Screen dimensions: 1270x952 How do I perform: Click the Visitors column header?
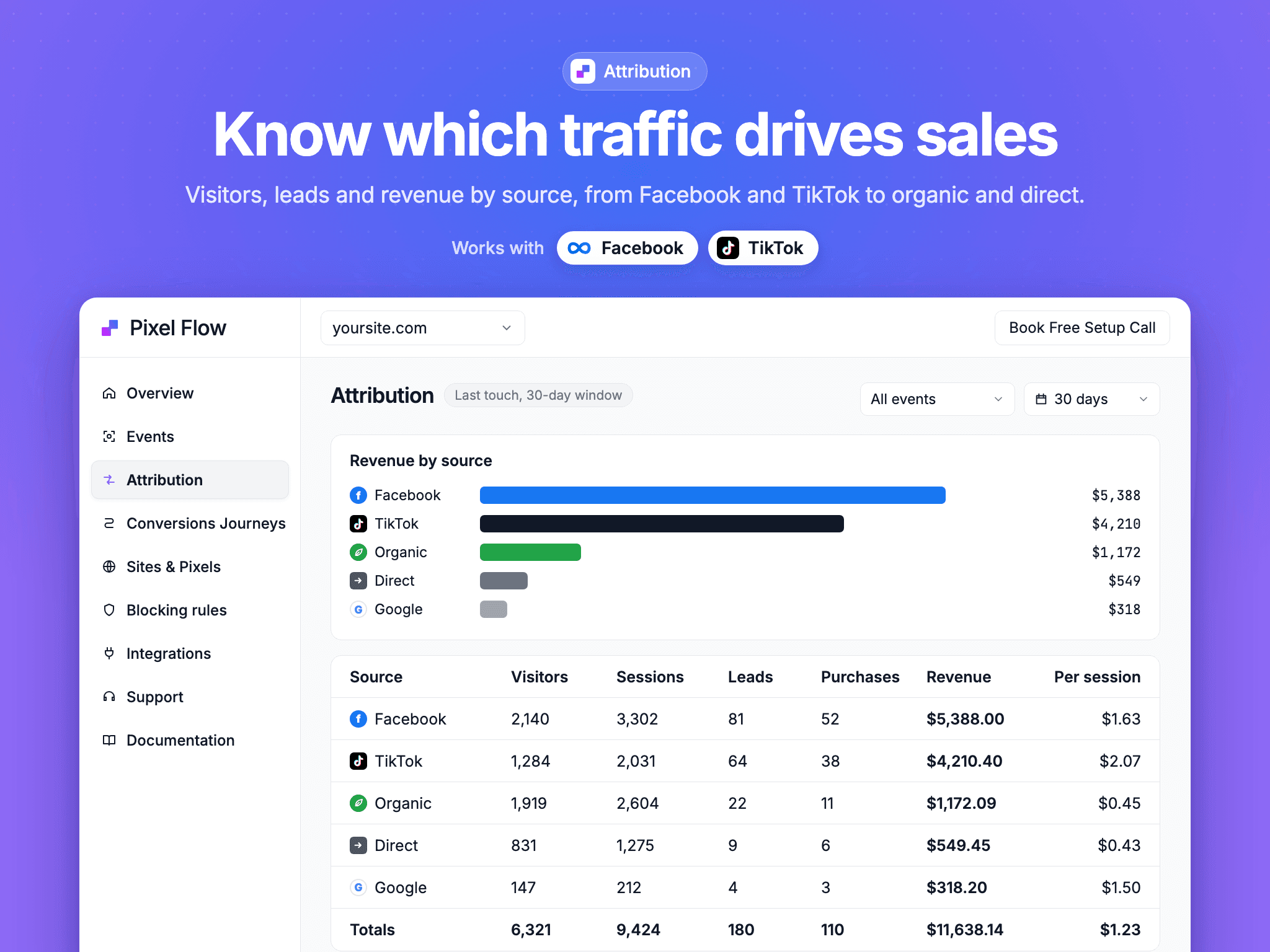coord(540,677)
